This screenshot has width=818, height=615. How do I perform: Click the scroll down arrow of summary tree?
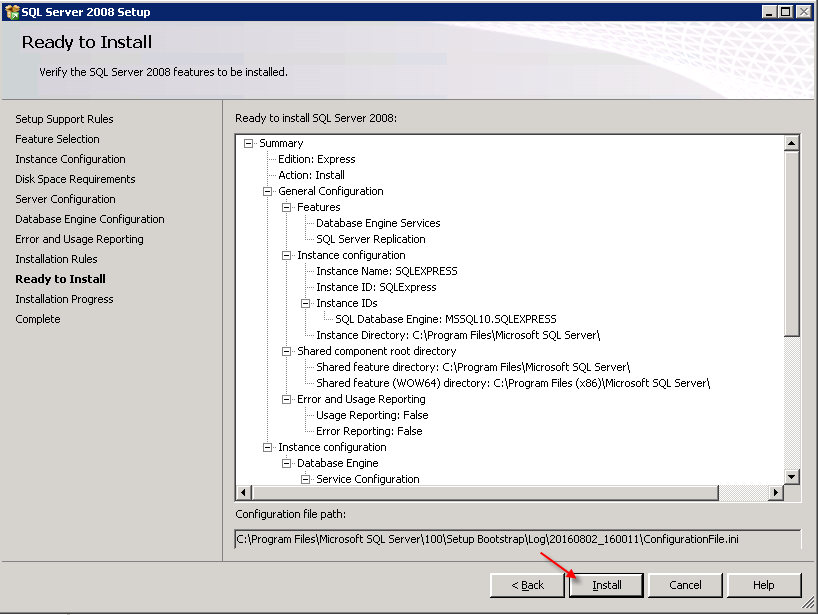[x=791, y=476]
